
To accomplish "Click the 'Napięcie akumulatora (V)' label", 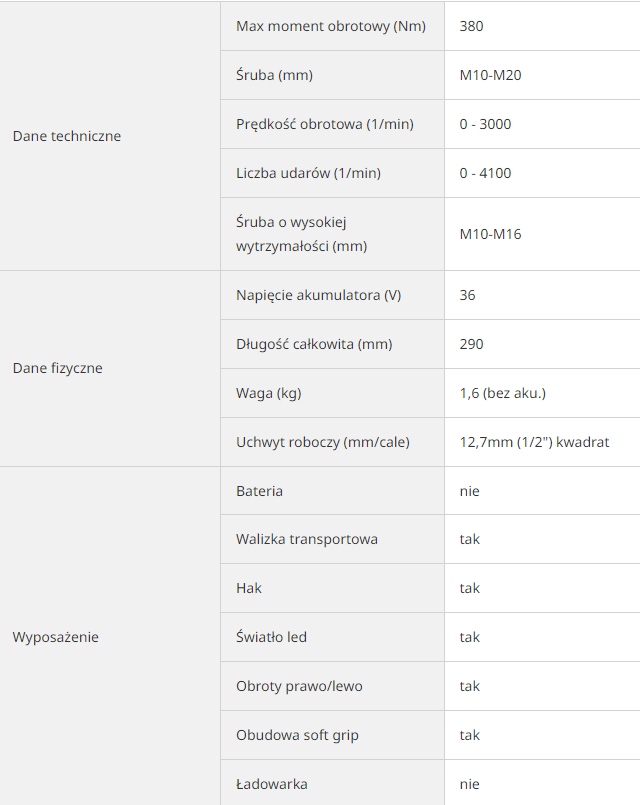I will [319, 295].
